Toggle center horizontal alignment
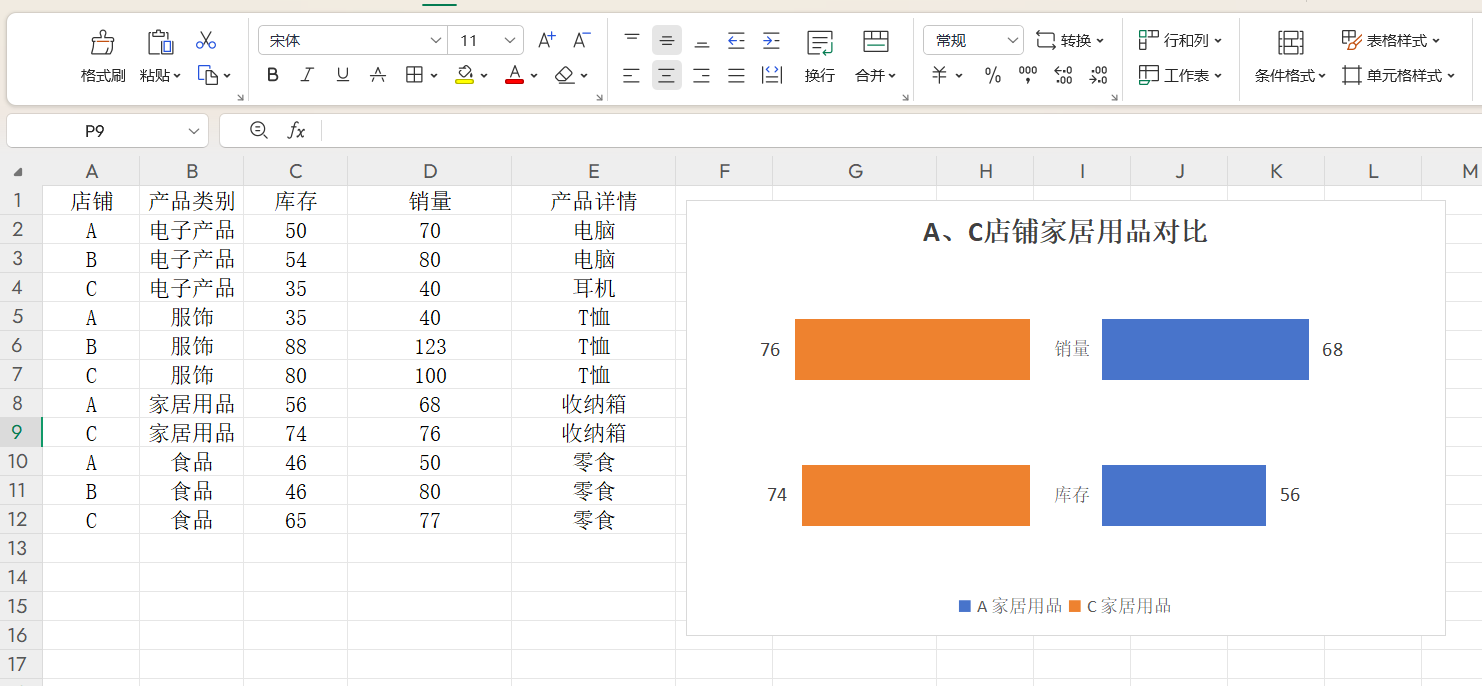This screenshot has height=686, width=1482. pos(667,75)
